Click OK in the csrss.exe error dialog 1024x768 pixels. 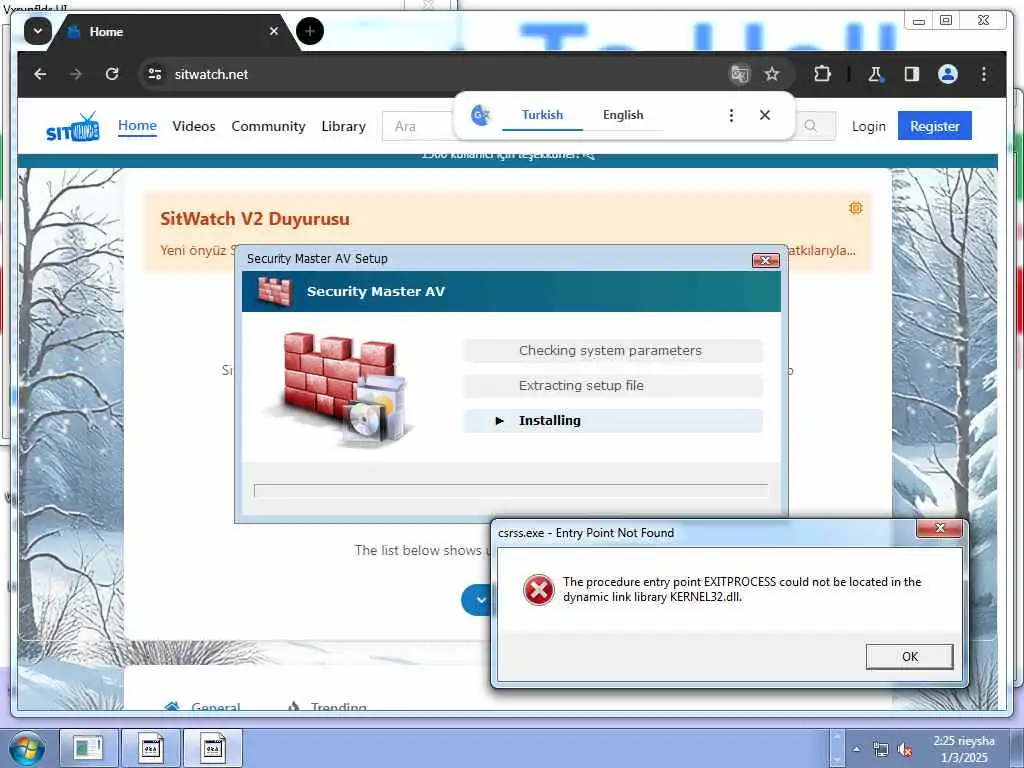(909, 656)
